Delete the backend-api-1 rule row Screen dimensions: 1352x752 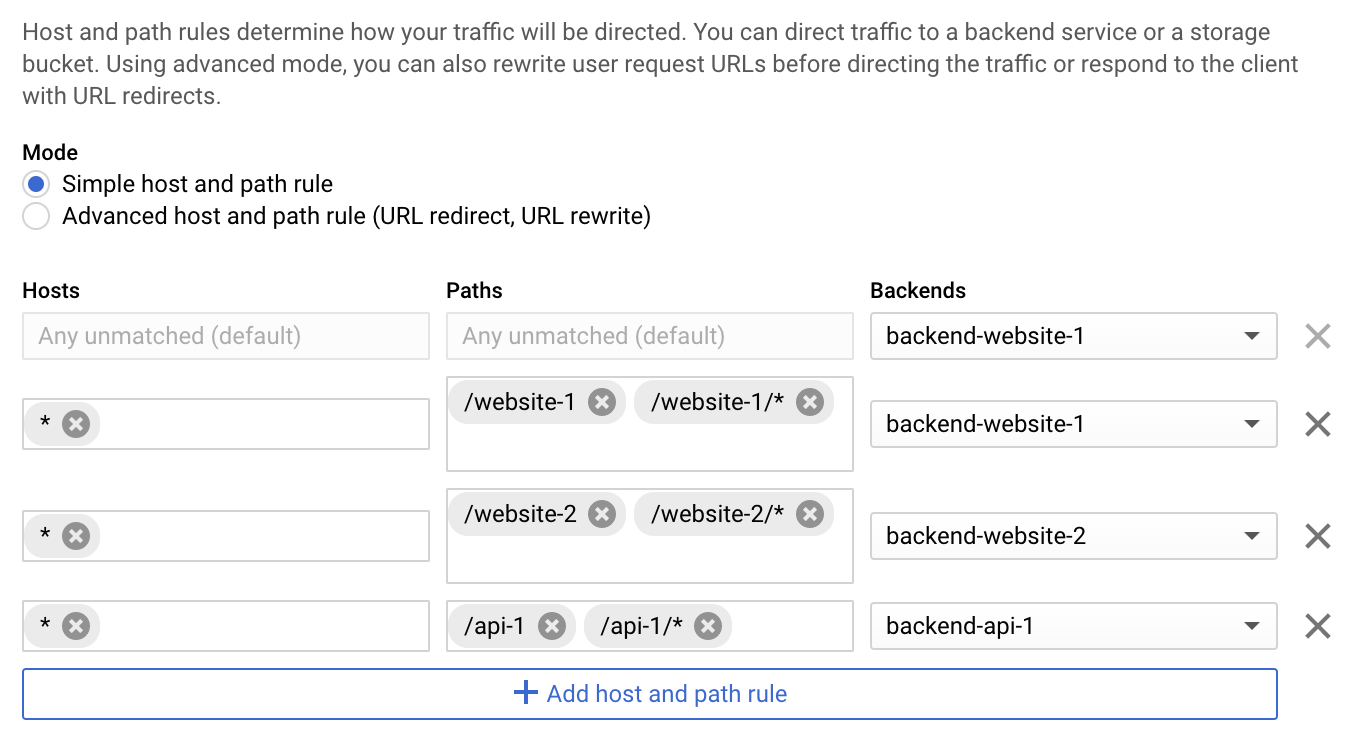coord(1318,626)
